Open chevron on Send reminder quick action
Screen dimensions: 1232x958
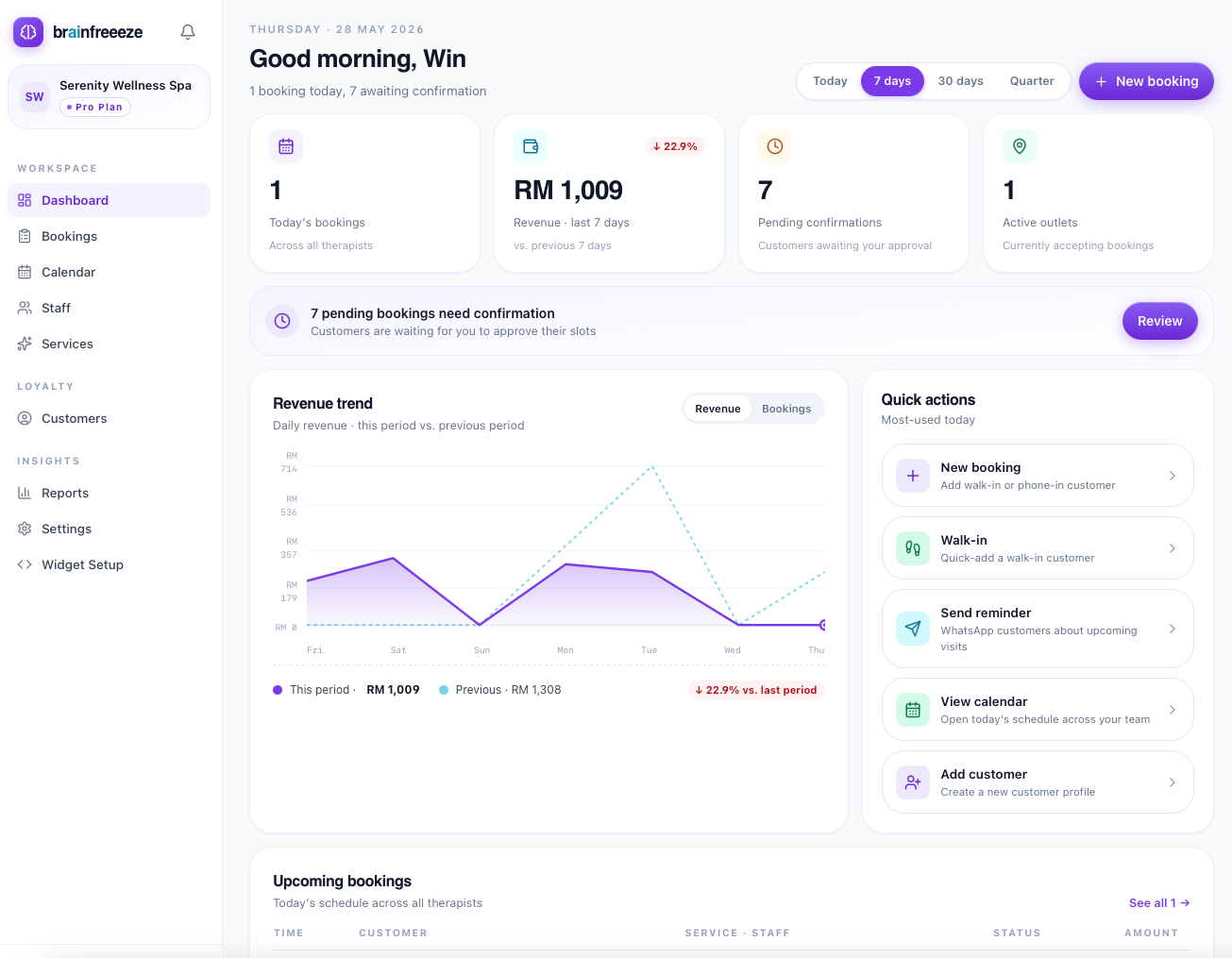[1173, 629]
